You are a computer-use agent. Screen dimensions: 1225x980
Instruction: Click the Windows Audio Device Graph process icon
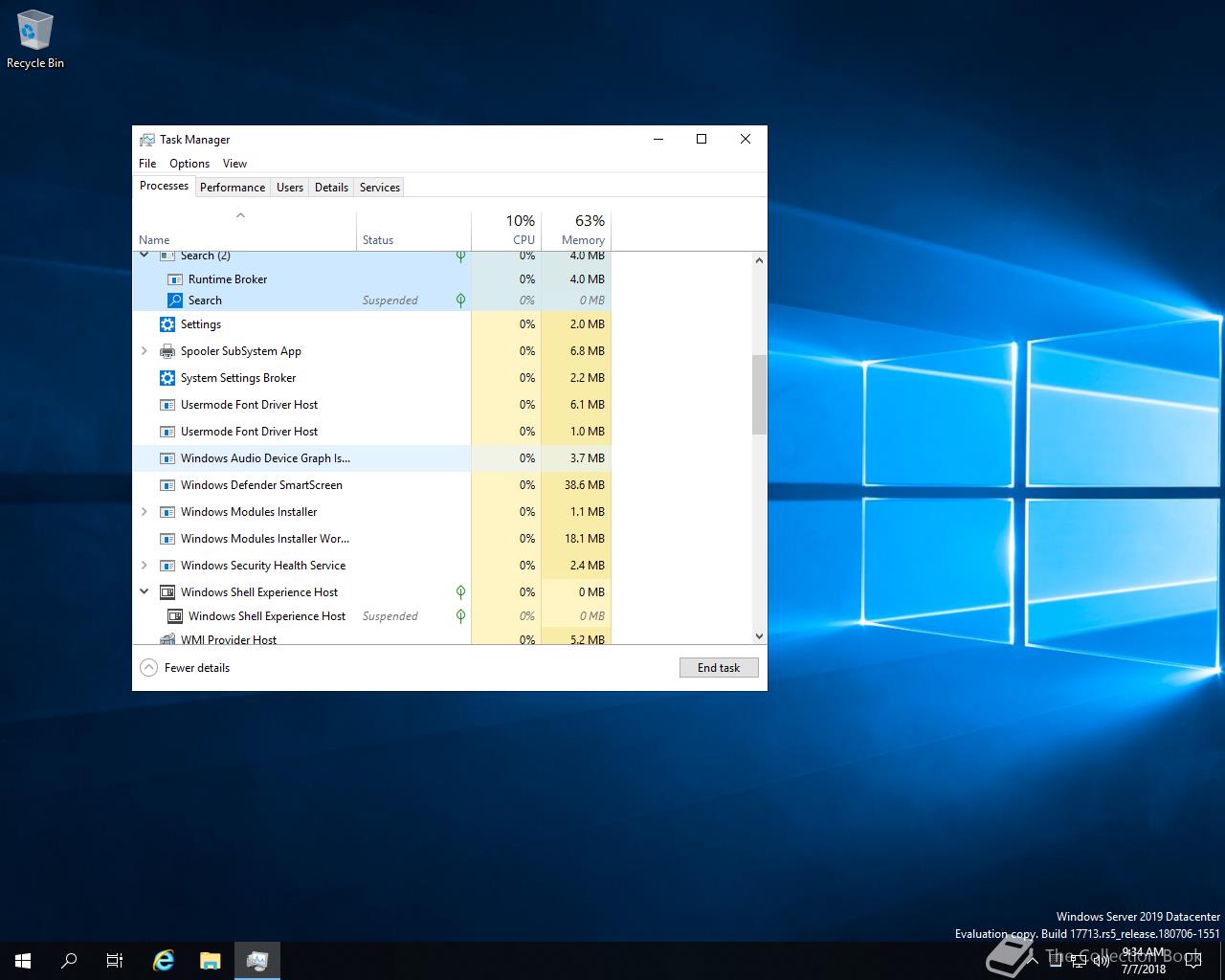click(x=167, y=458)
